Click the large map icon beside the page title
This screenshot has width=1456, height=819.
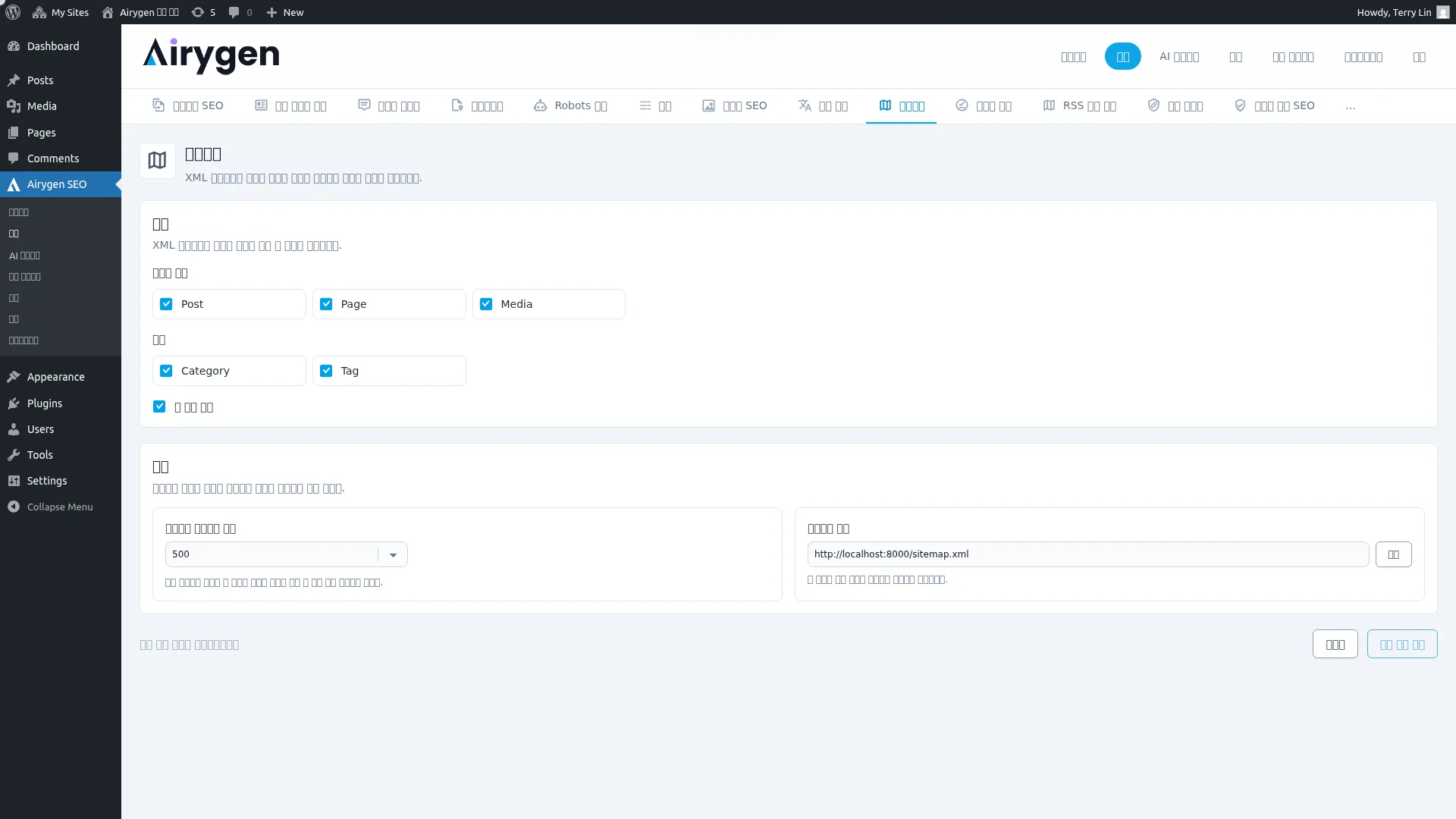157,161
